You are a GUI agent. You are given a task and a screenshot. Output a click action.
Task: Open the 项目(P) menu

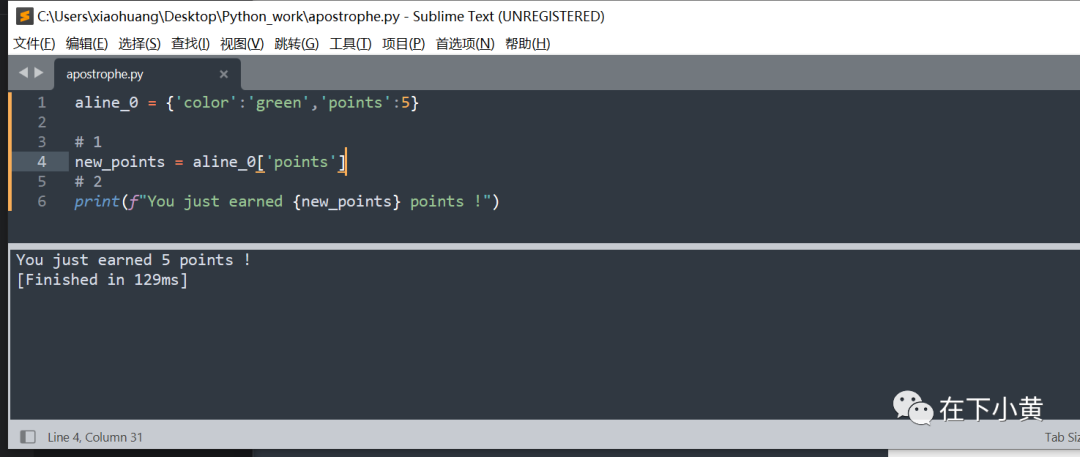[404, 44]
